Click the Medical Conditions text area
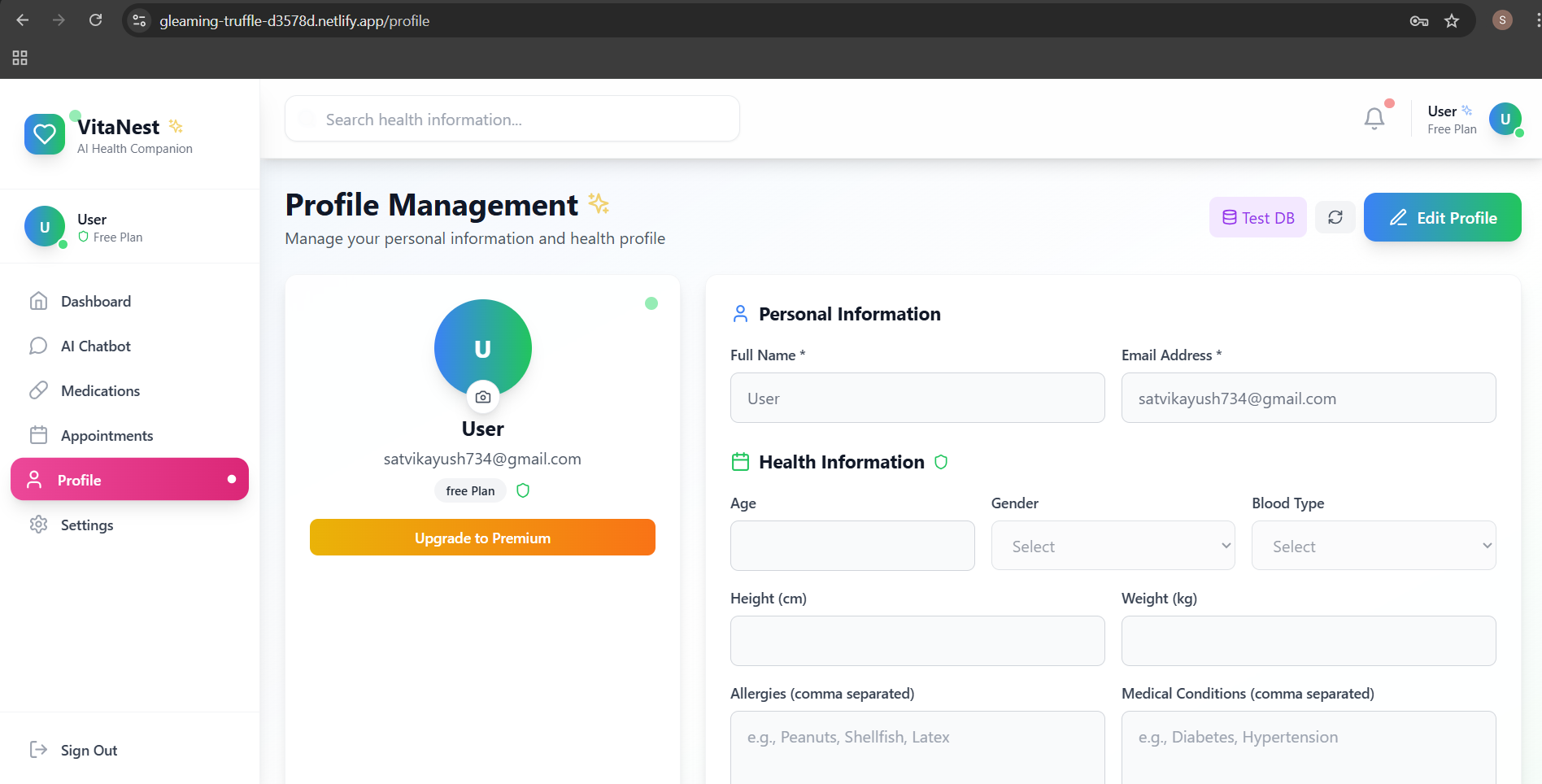This screenshot has width=1542, height=784. point(1309,747)
